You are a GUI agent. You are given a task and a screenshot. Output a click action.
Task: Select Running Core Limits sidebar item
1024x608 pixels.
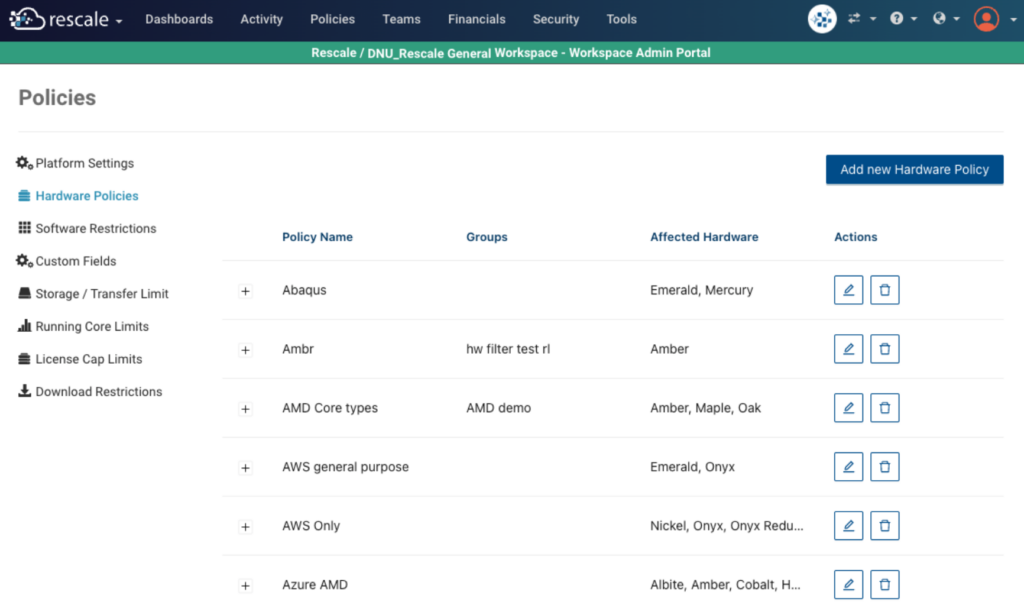pyautogui.click(x=92, y=326)
